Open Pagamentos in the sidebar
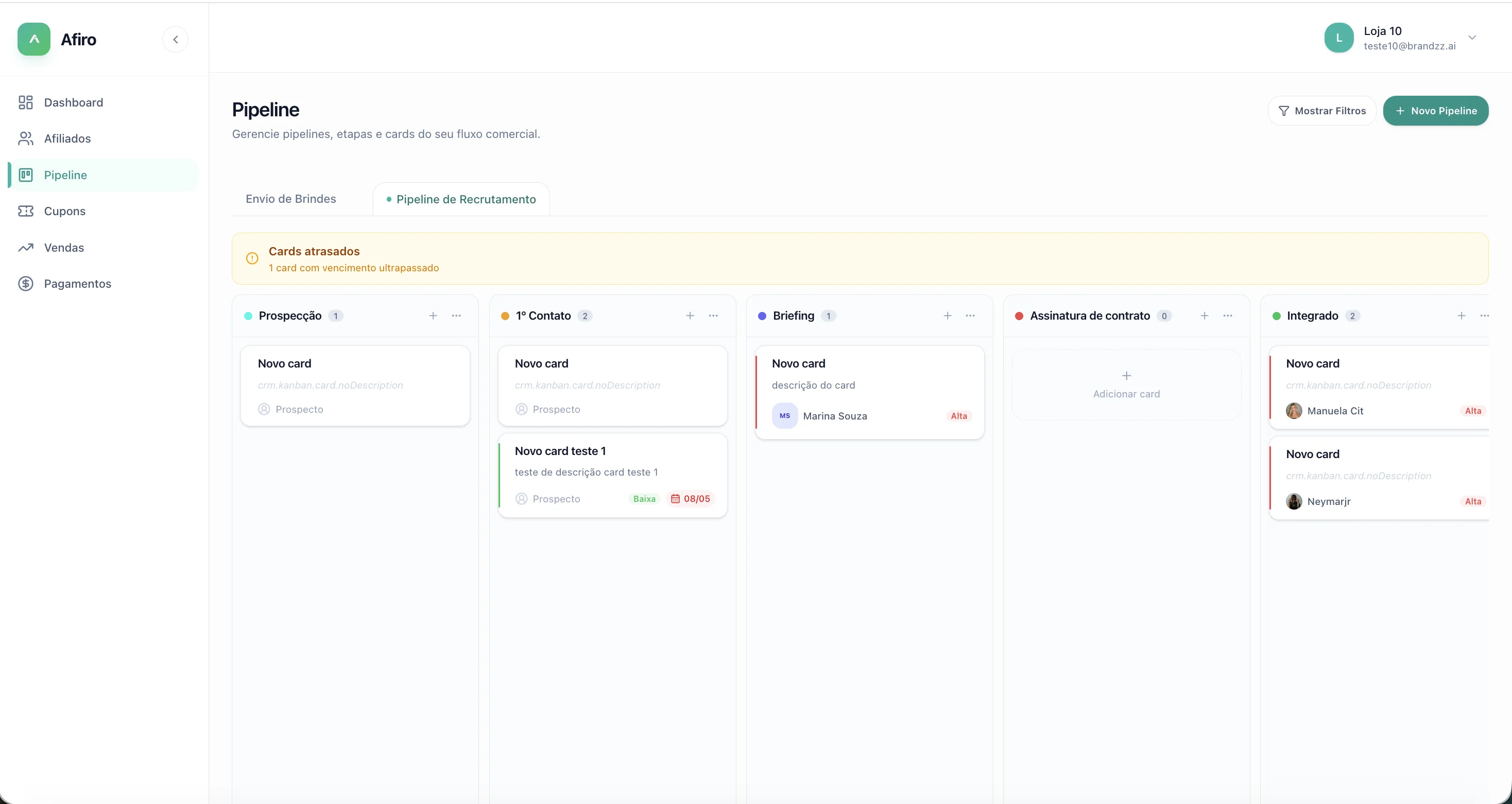1512x804 pixels. (102, 284)
